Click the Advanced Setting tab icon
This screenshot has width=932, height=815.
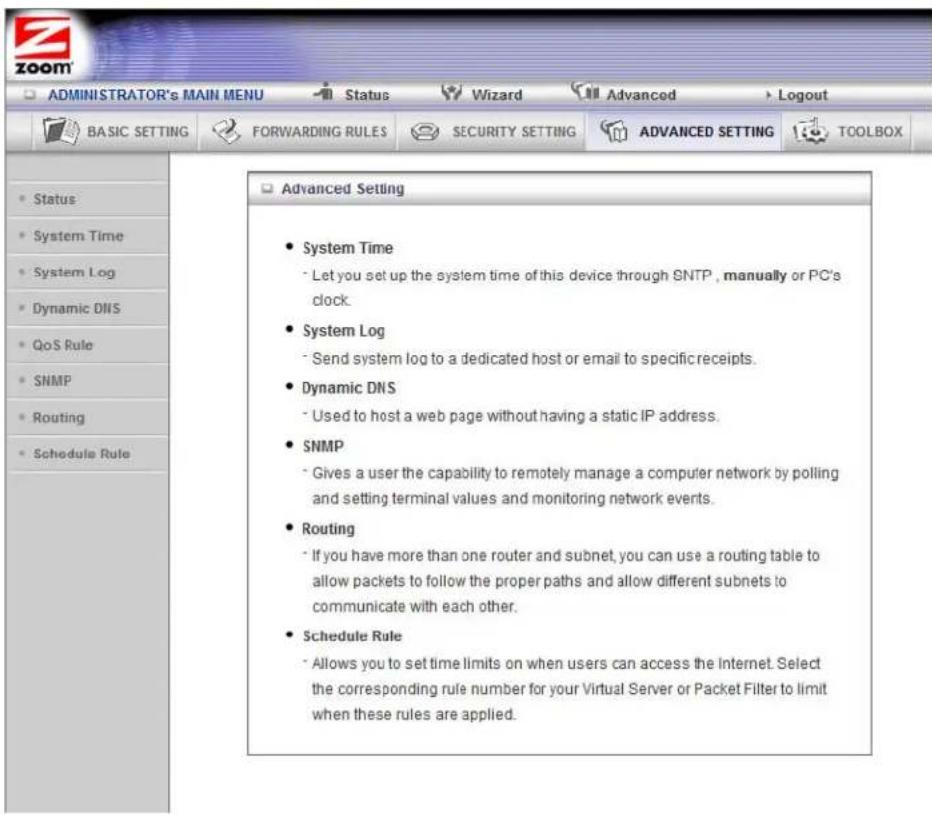(613, 131)
